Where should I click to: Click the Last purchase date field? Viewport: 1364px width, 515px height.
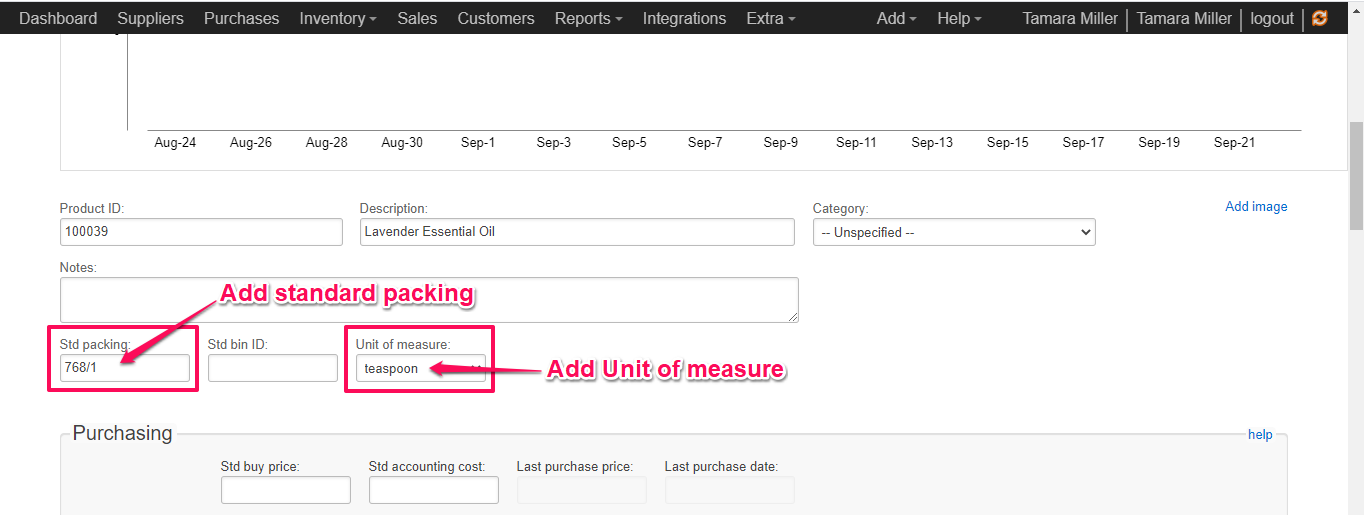730,490
